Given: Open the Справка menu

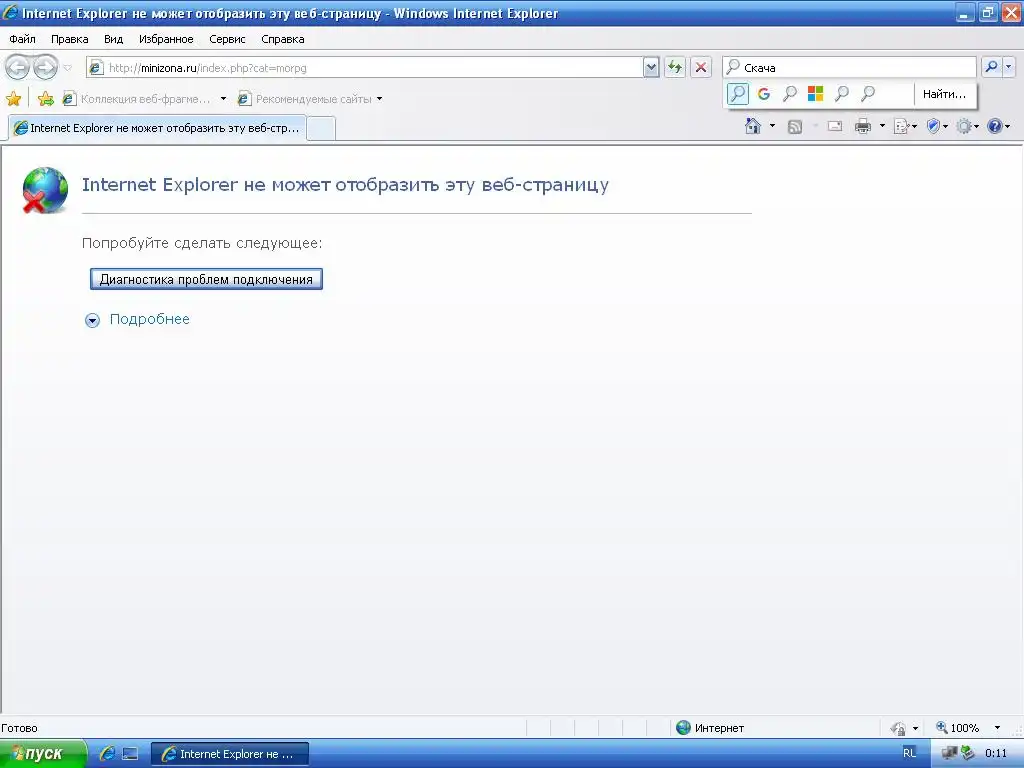Looking at the screenshot, I should [x=283, y=39].
